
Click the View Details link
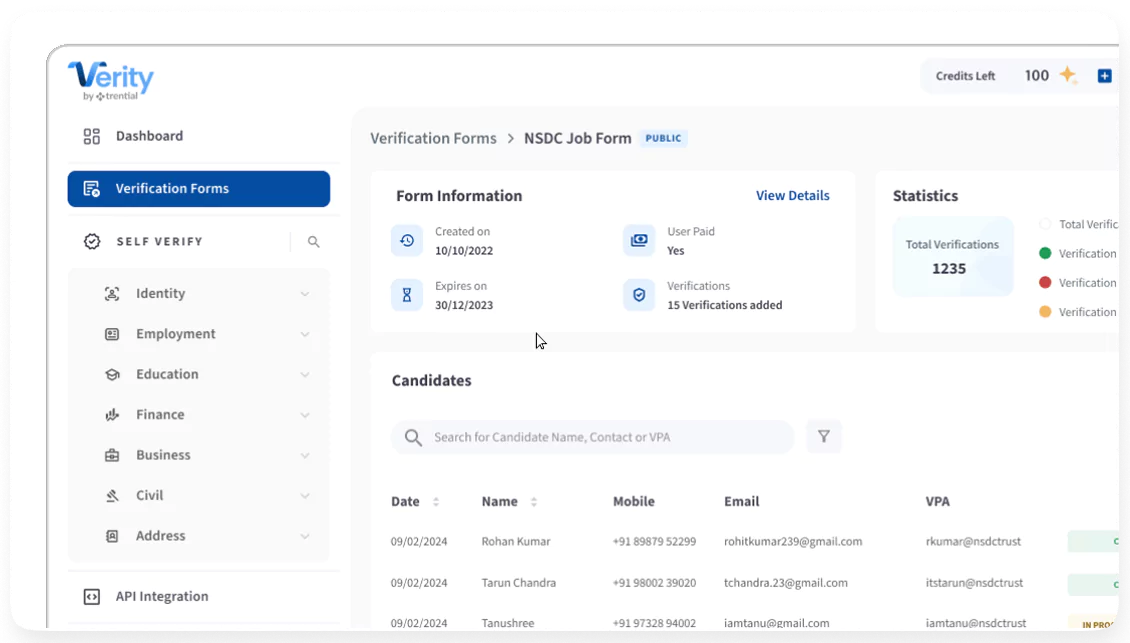tap(792, 196)
